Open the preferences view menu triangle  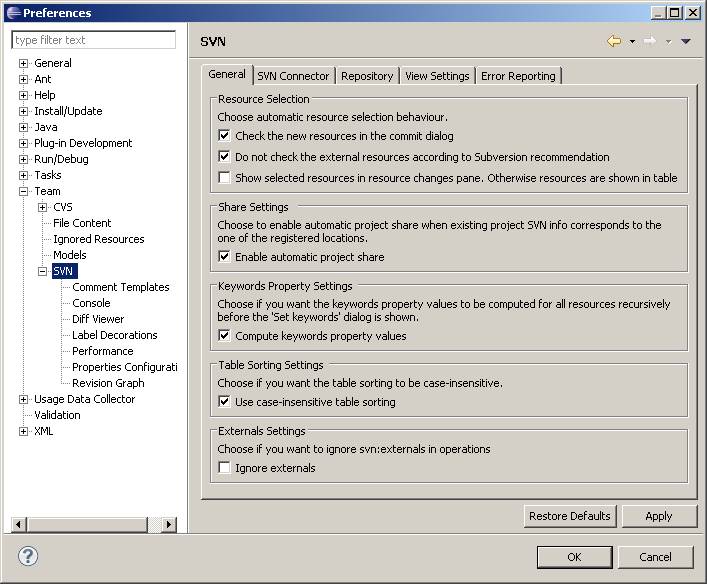click(x=686, y=41)
